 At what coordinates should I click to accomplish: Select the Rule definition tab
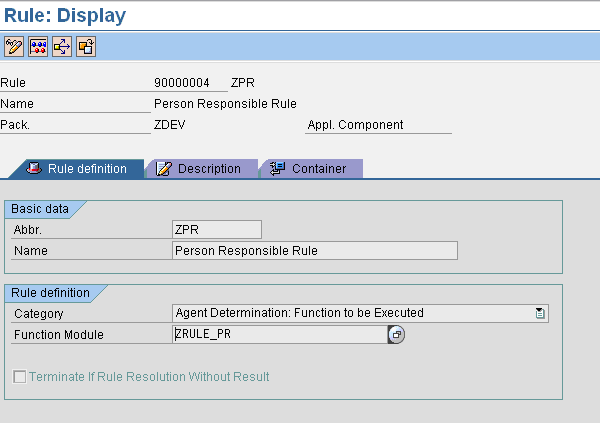click(87, 169)
